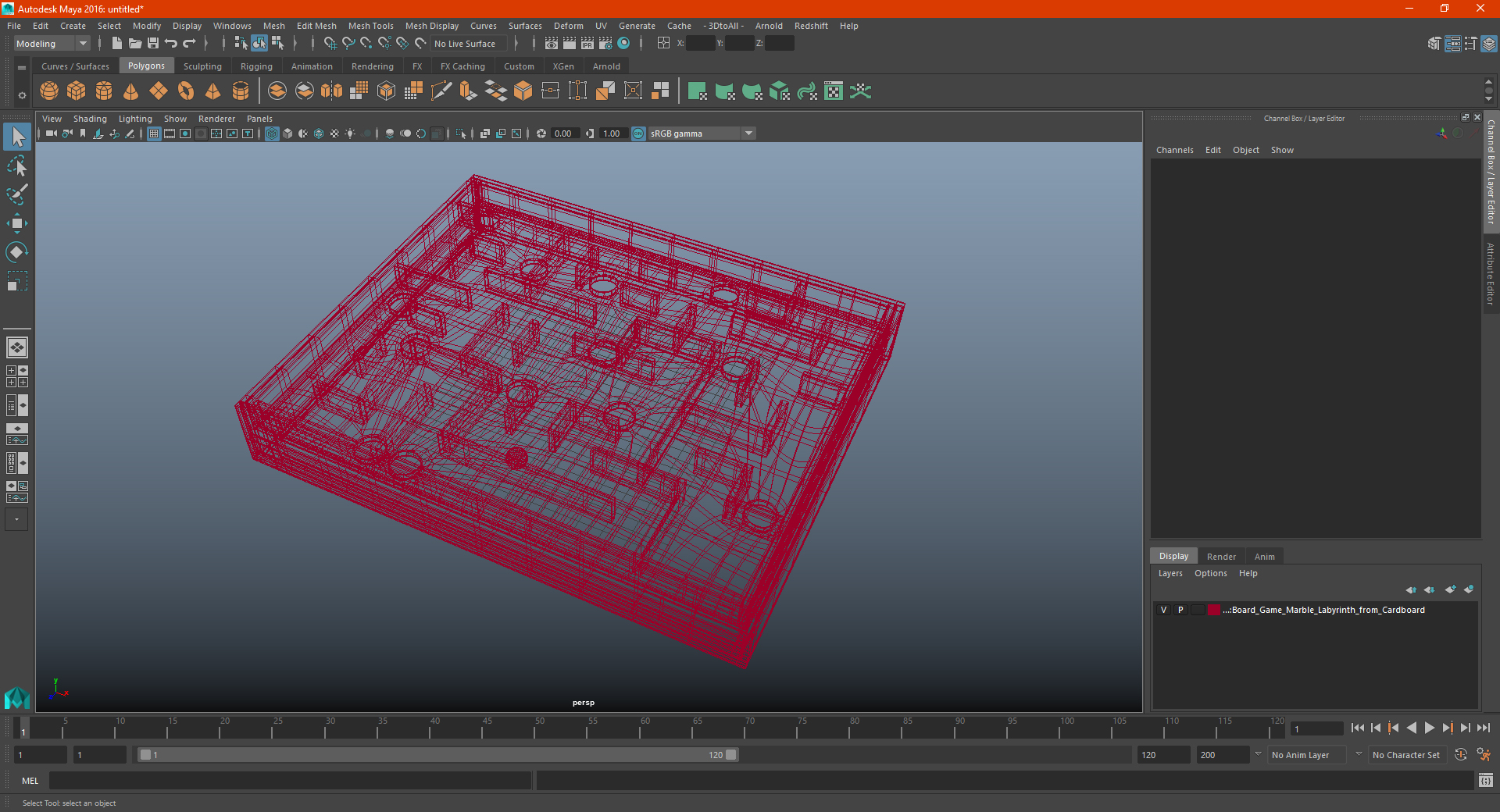
Task: Click the Board_Game layer red color swatch
Action: (1213, 610)
